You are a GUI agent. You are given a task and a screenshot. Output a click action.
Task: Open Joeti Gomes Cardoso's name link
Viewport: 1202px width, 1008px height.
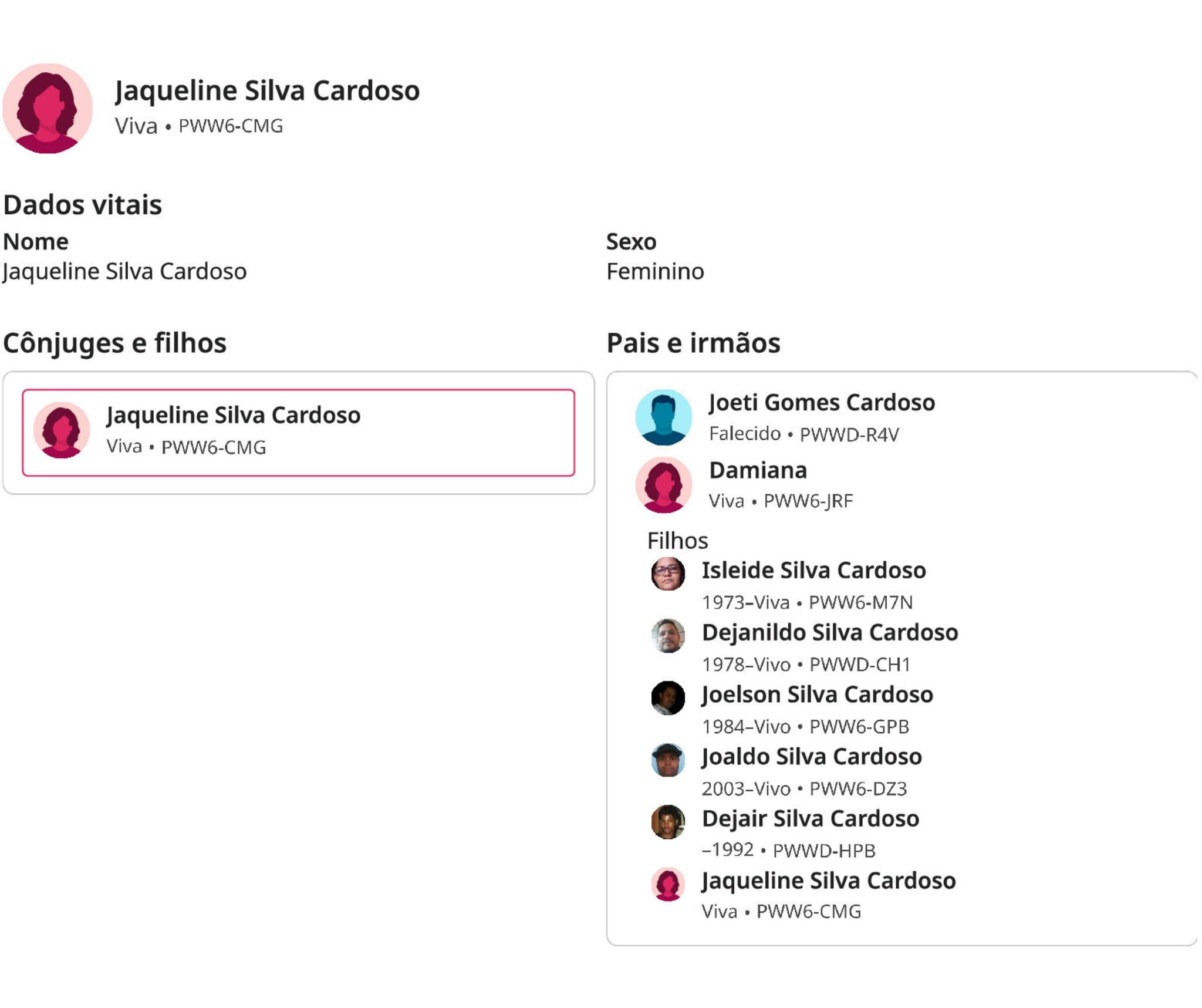(x=821, y=403)
